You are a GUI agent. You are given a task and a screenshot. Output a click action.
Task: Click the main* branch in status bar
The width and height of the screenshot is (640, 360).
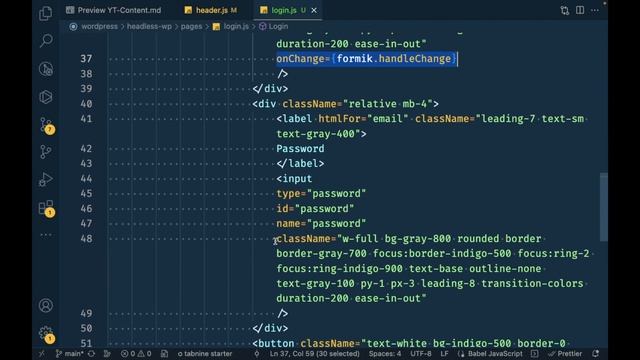pyautogui.click(x=70, y=353)
